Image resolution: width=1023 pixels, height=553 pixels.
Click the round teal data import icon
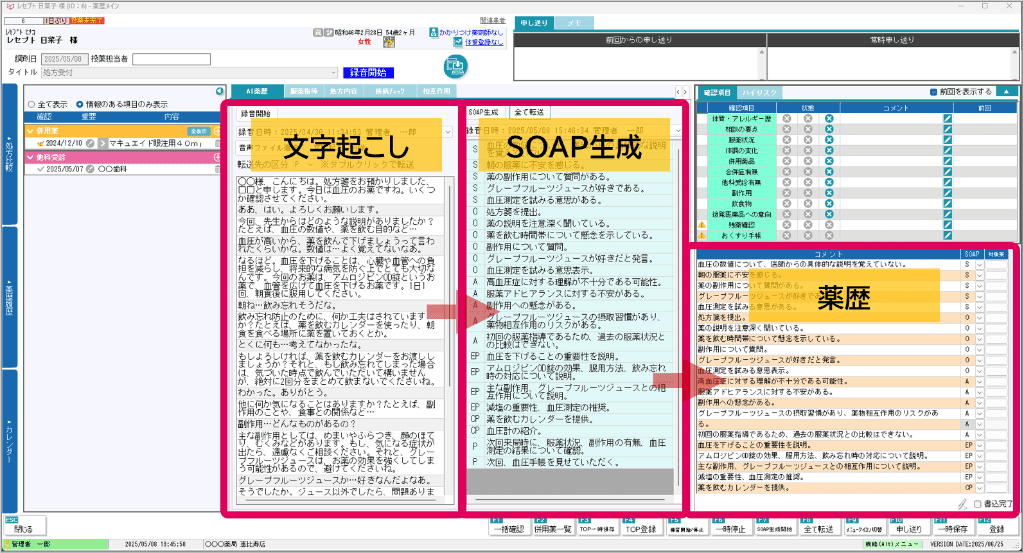point(456,67)
